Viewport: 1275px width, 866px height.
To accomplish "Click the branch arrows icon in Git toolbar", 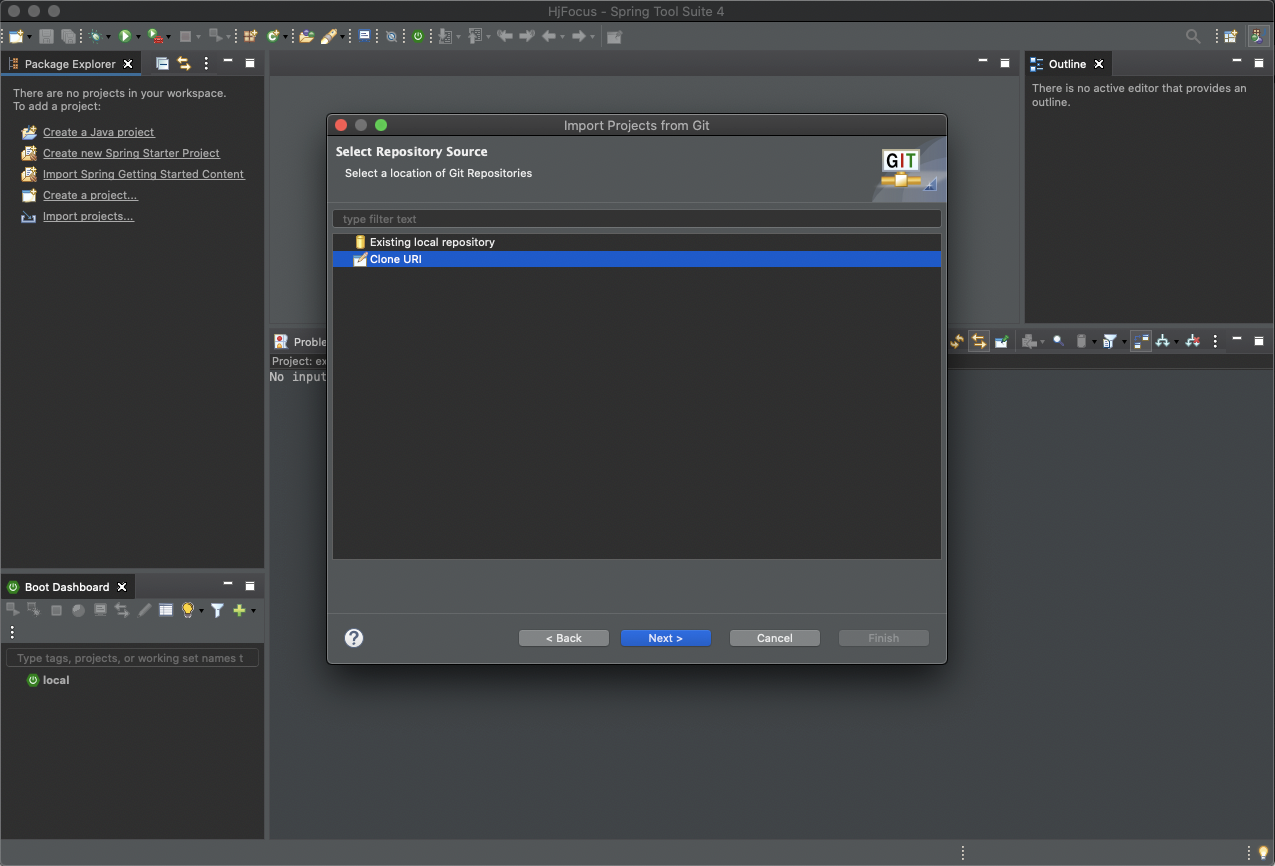I will point(1162,341).
